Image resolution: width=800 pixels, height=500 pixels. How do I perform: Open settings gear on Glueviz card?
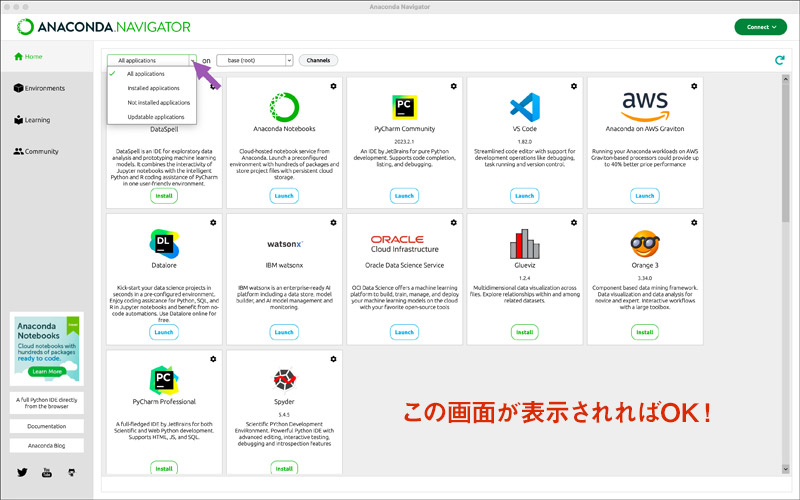(574, 222)
